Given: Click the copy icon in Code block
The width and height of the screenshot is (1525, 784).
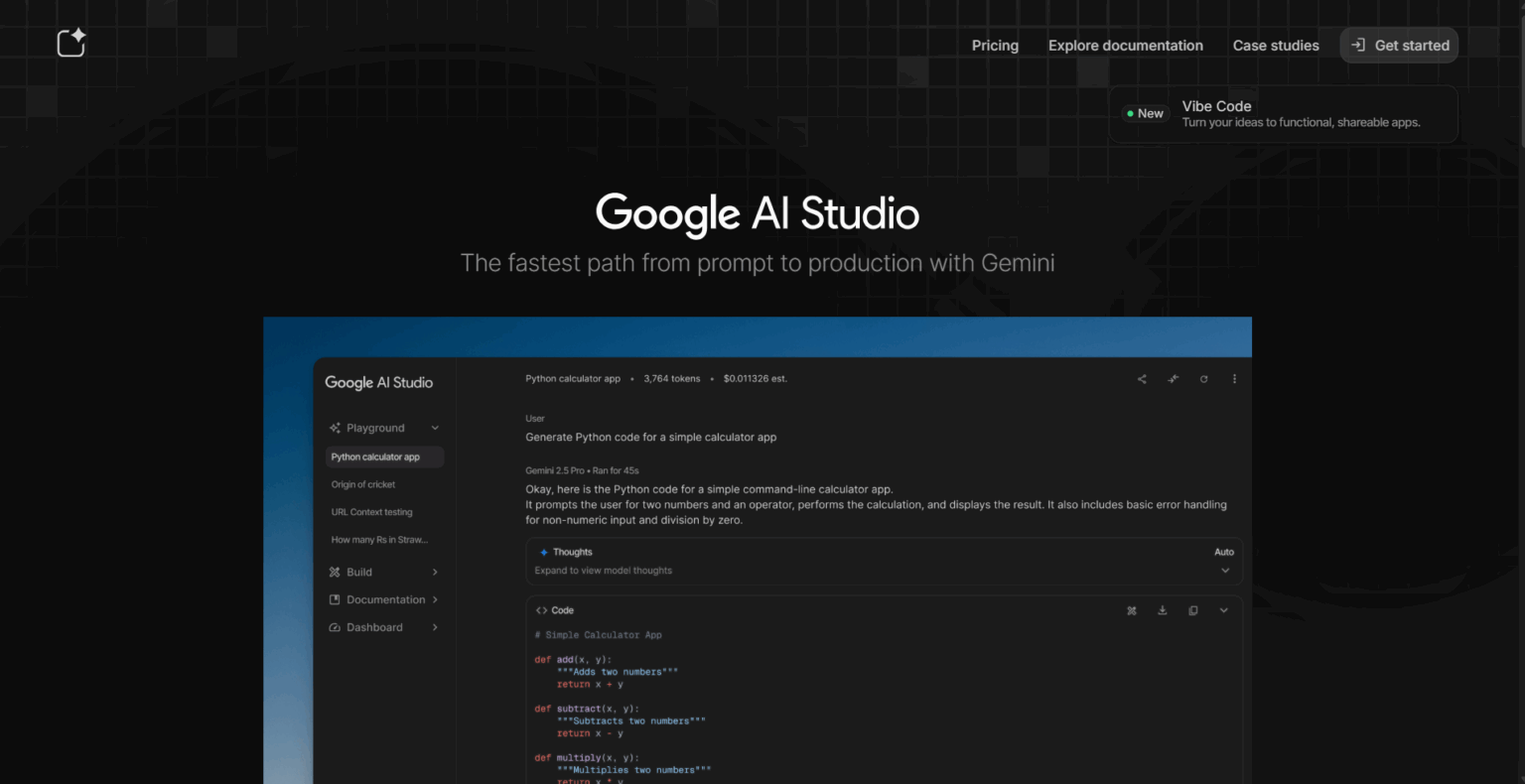Looking at the screenshot, I should coord(1192,610).
